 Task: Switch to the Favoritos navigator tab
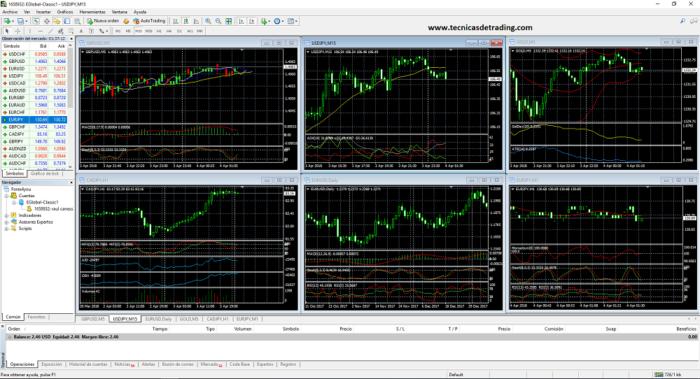36,317
